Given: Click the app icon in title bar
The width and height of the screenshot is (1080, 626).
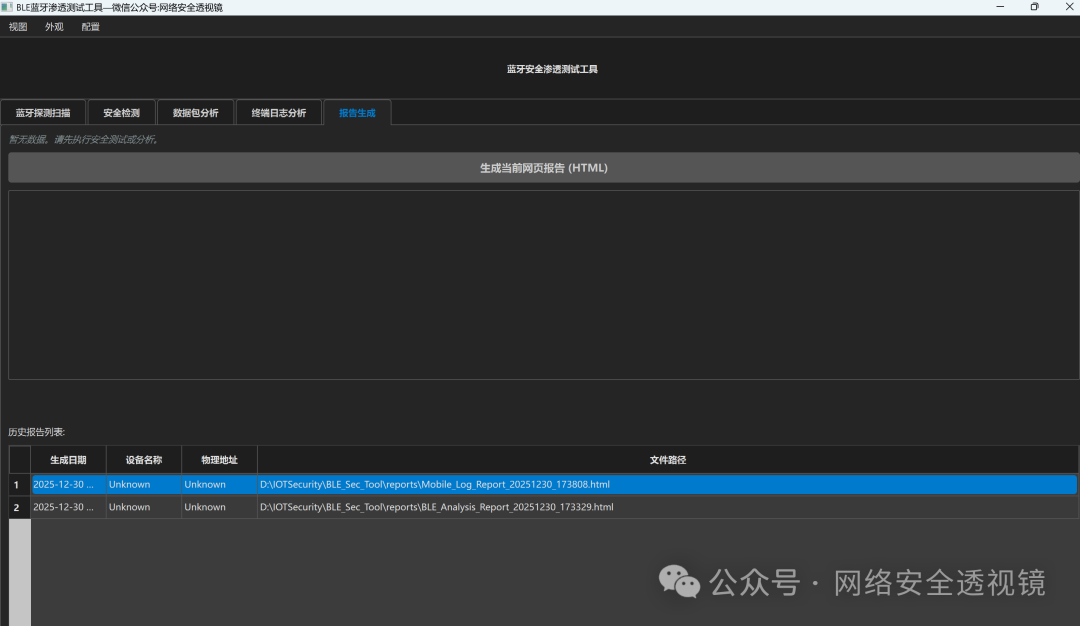Looking at the screenshot, I should pos(7,7).
